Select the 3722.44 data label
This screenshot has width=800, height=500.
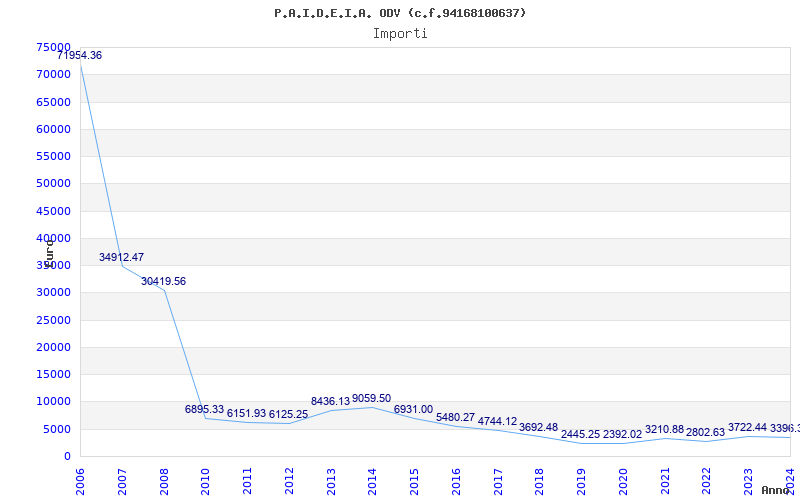pos(747,427)
